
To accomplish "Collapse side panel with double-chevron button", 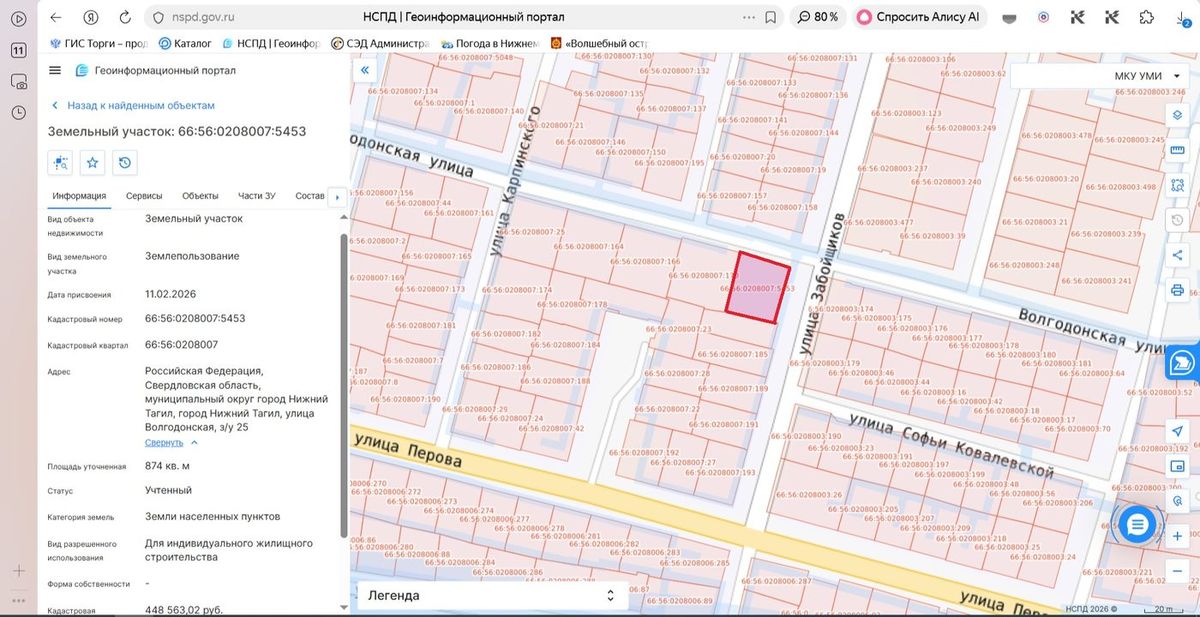I will pyautogui.click(x=365, y=70).
